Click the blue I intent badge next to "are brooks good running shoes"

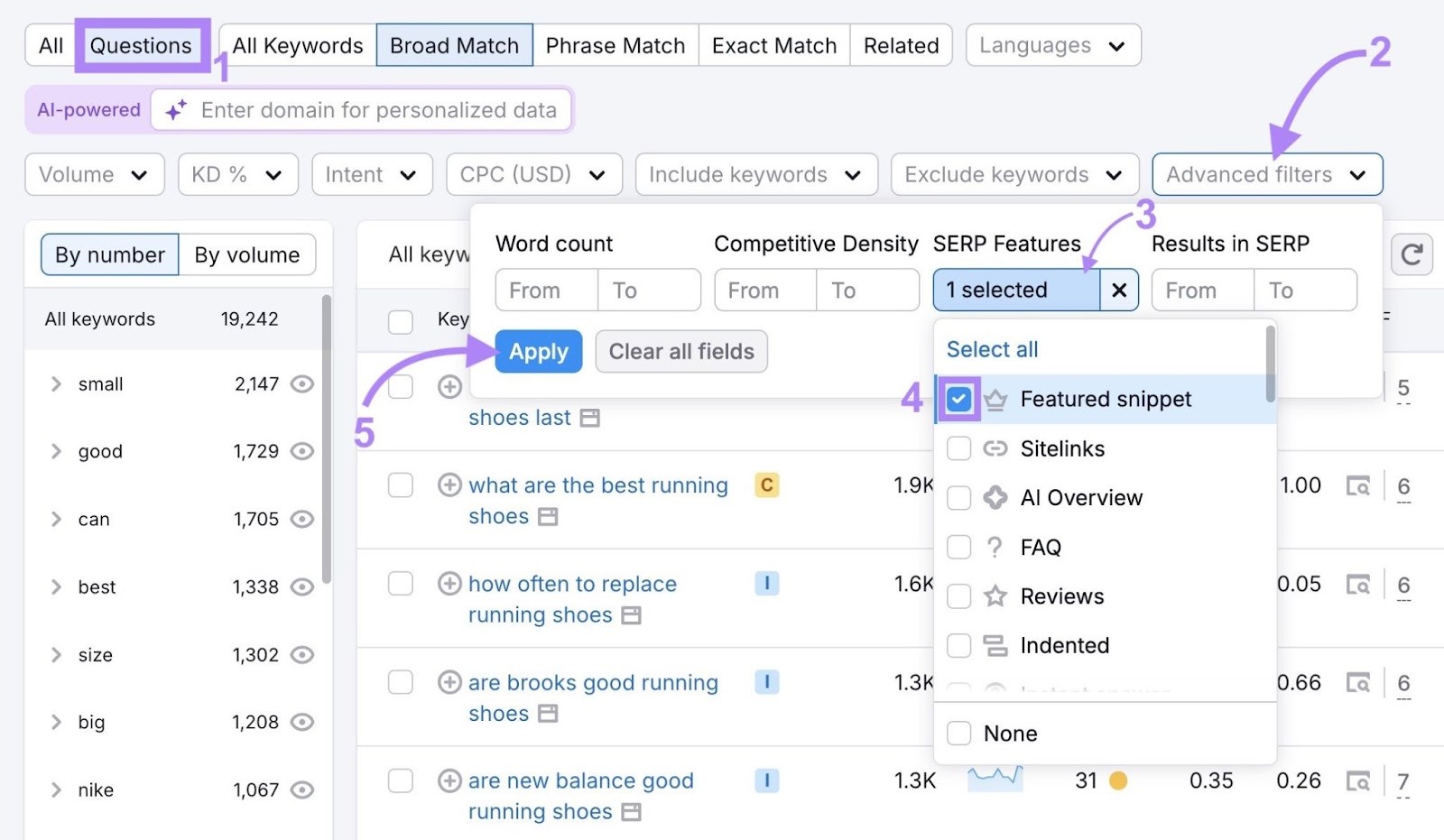point(766,682)
